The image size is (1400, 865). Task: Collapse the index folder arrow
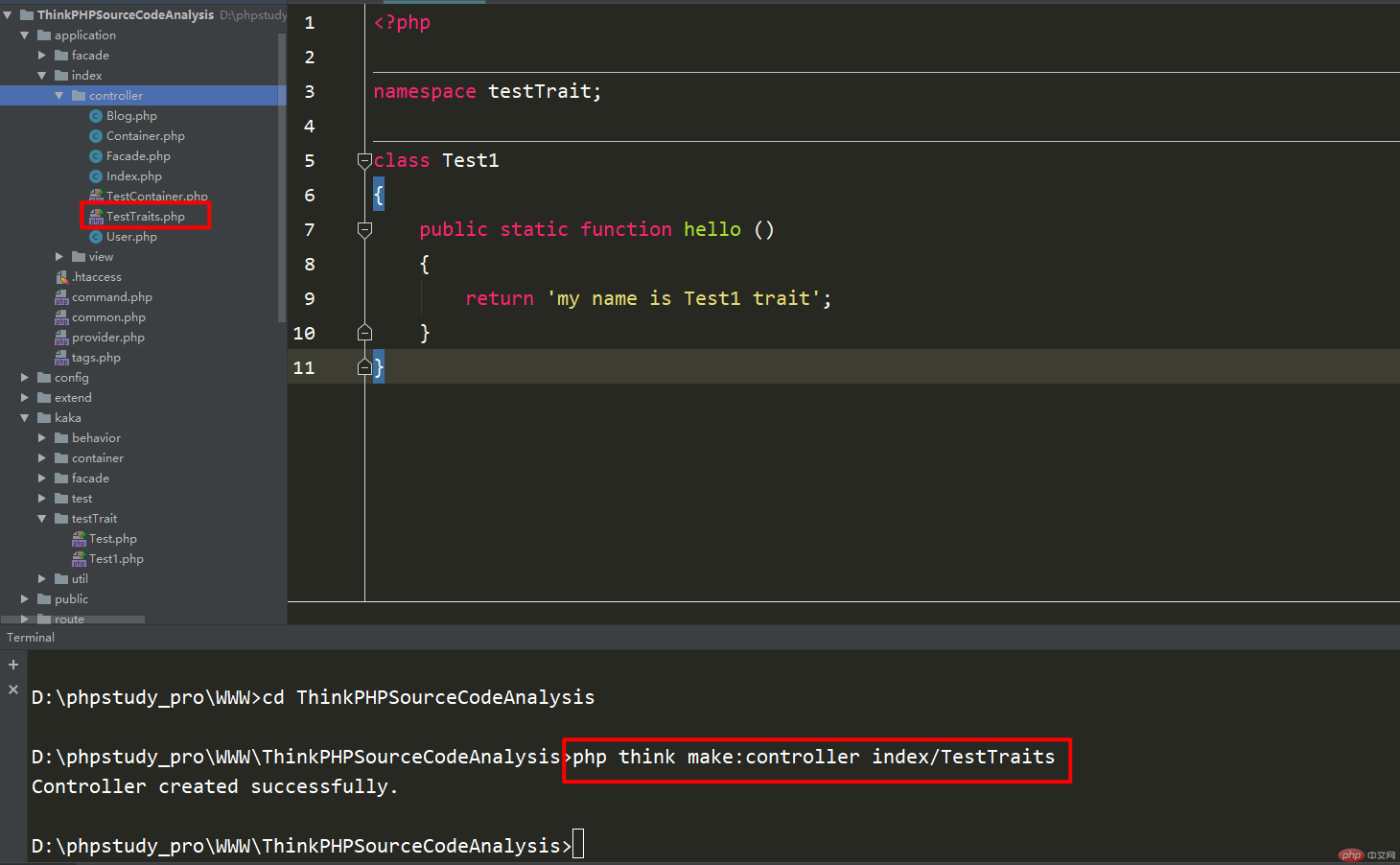click(x=42, y=76)
